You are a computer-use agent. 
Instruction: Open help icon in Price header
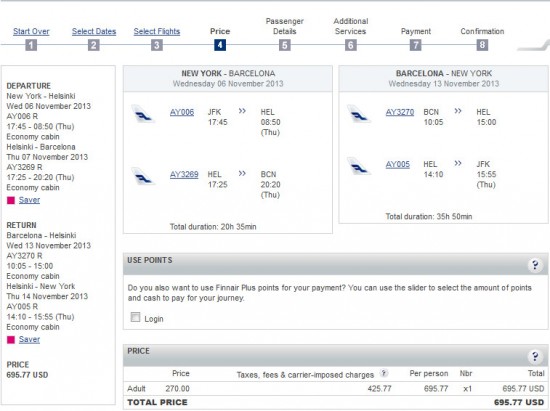click(x=535, y=356)
